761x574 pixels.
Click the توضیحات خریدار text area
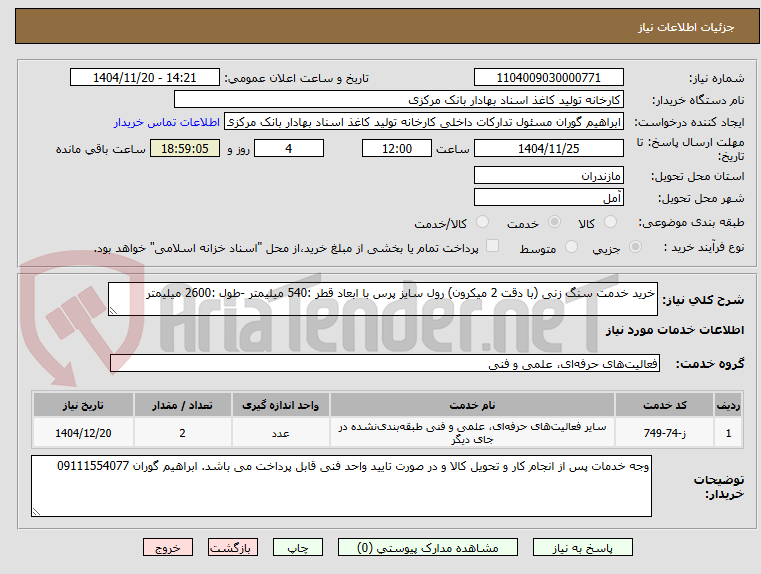coord(341,486)
